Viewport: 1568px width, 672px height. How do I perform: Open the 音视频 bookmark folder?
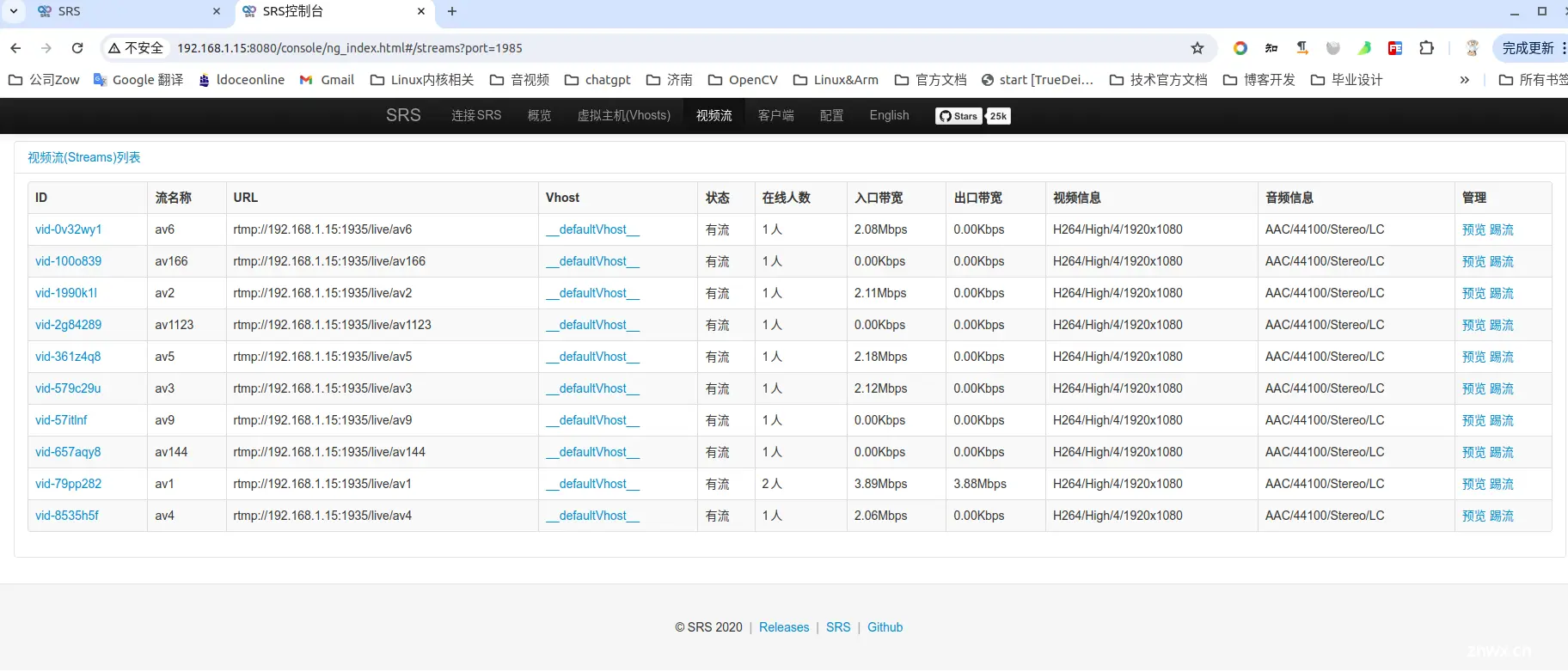click(520, 80)
